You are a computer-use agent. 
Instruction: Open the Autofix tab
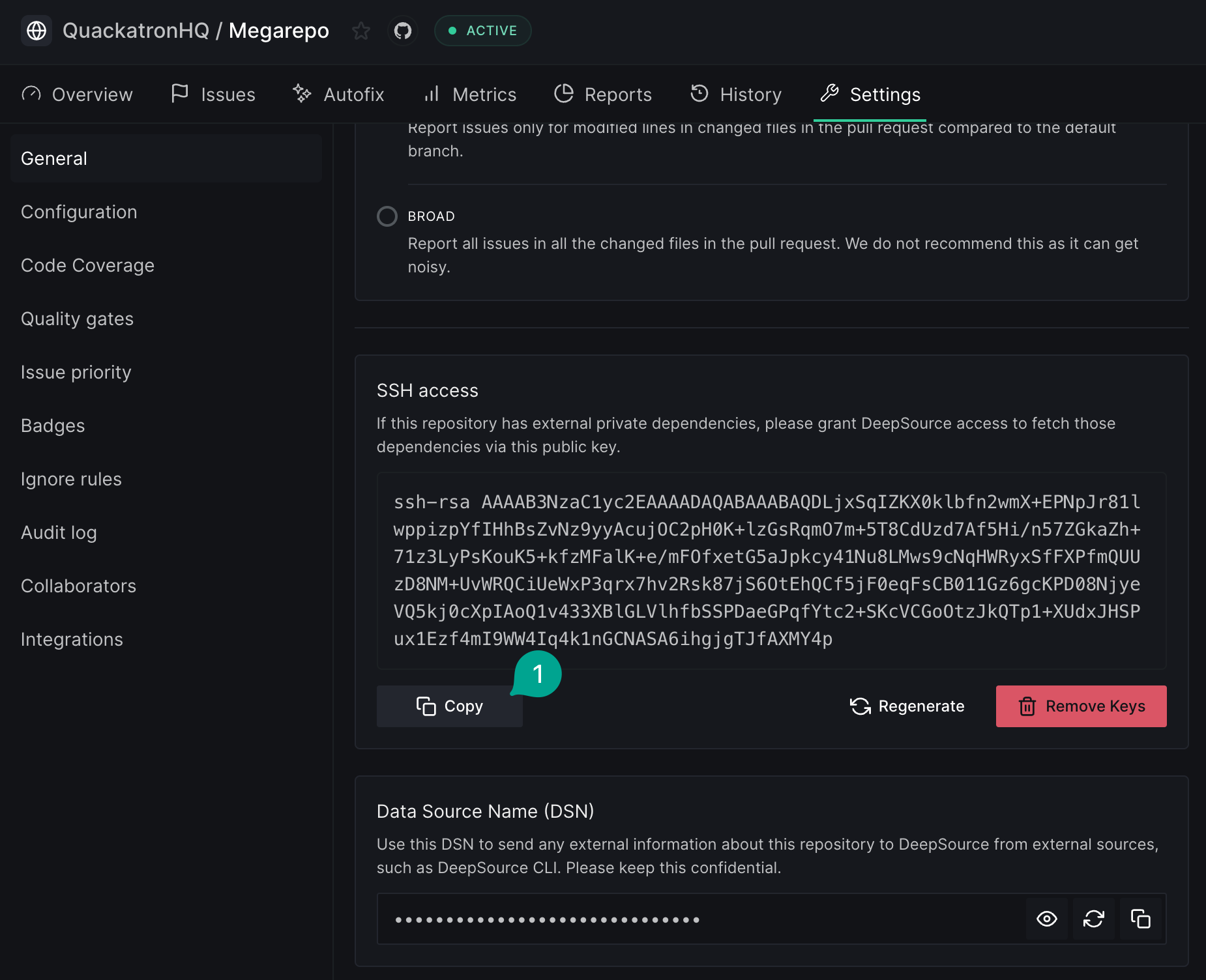click(x=338, y=94)
